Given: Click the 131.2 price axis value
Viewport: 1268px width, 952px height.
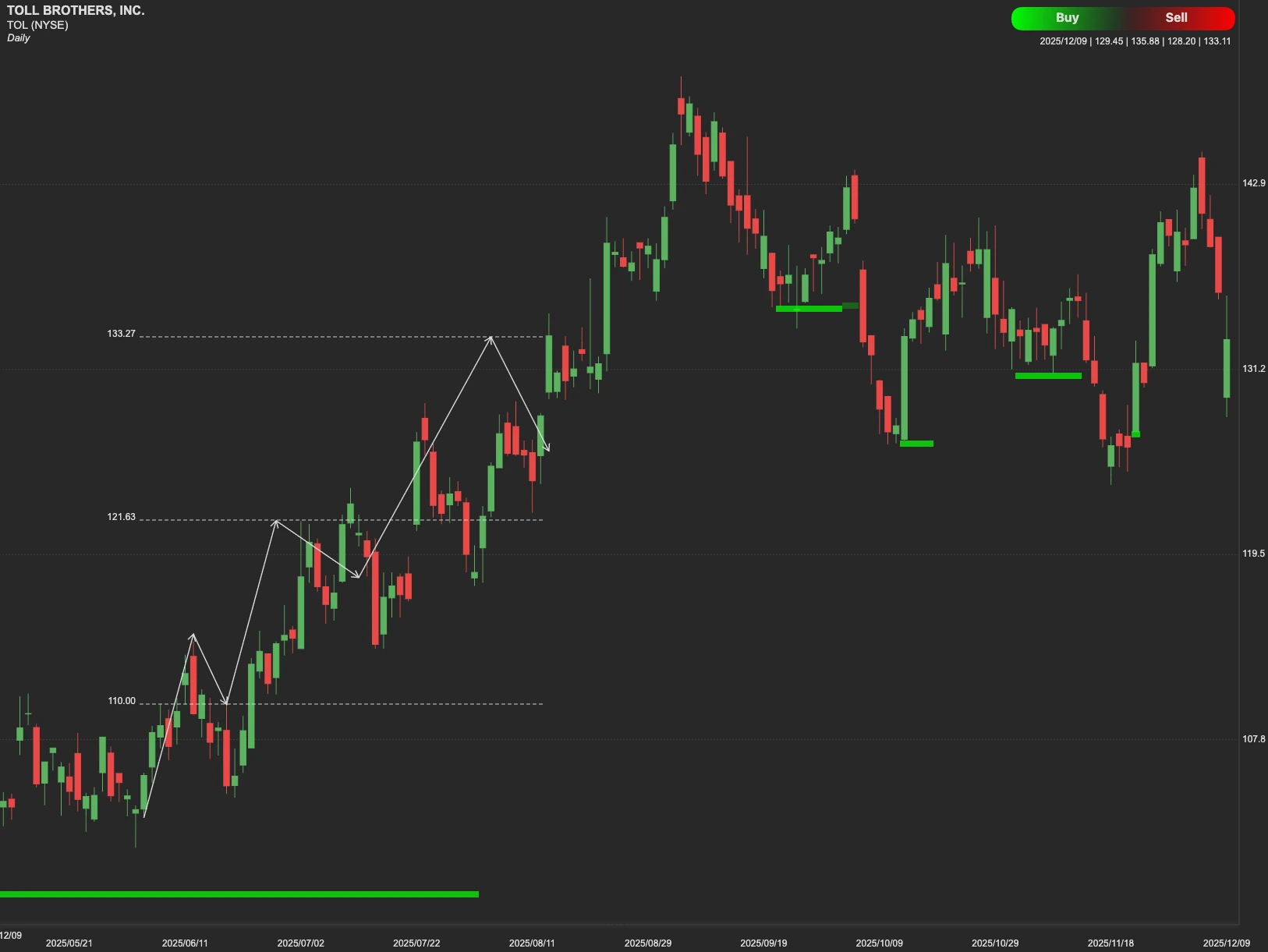Looking at the screenshot, I should click(1254, 369).
